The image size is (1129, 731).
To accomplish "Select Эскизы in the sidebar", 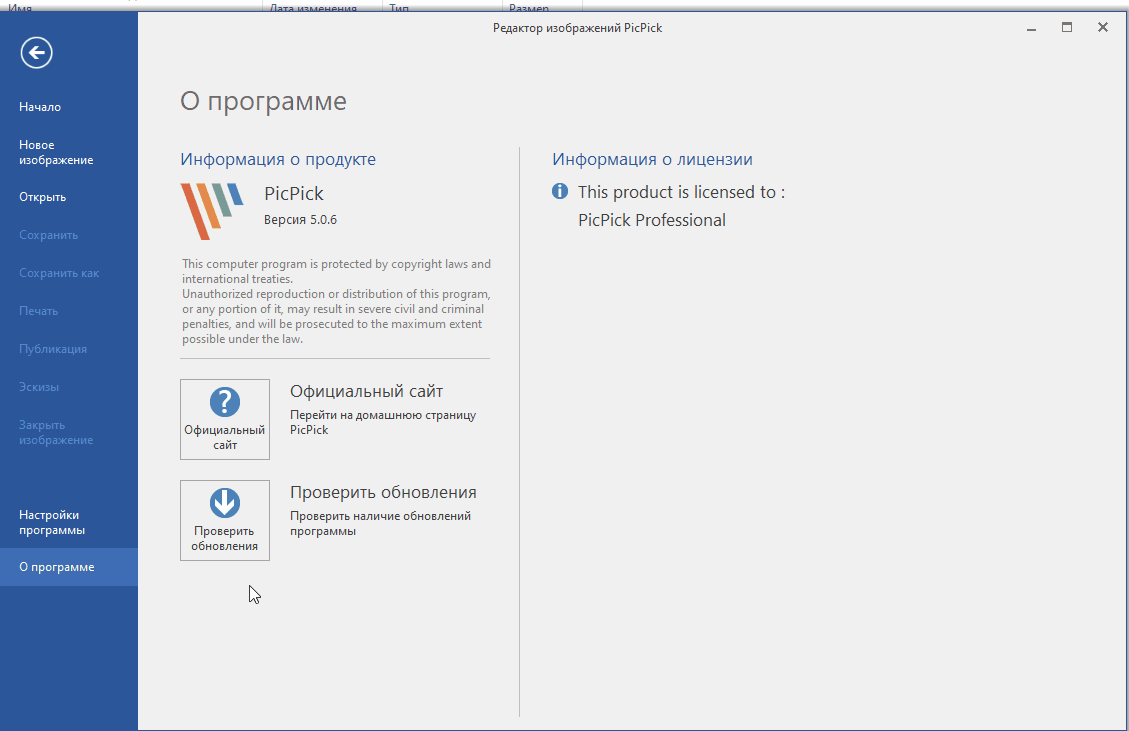I will pos(41,387).
